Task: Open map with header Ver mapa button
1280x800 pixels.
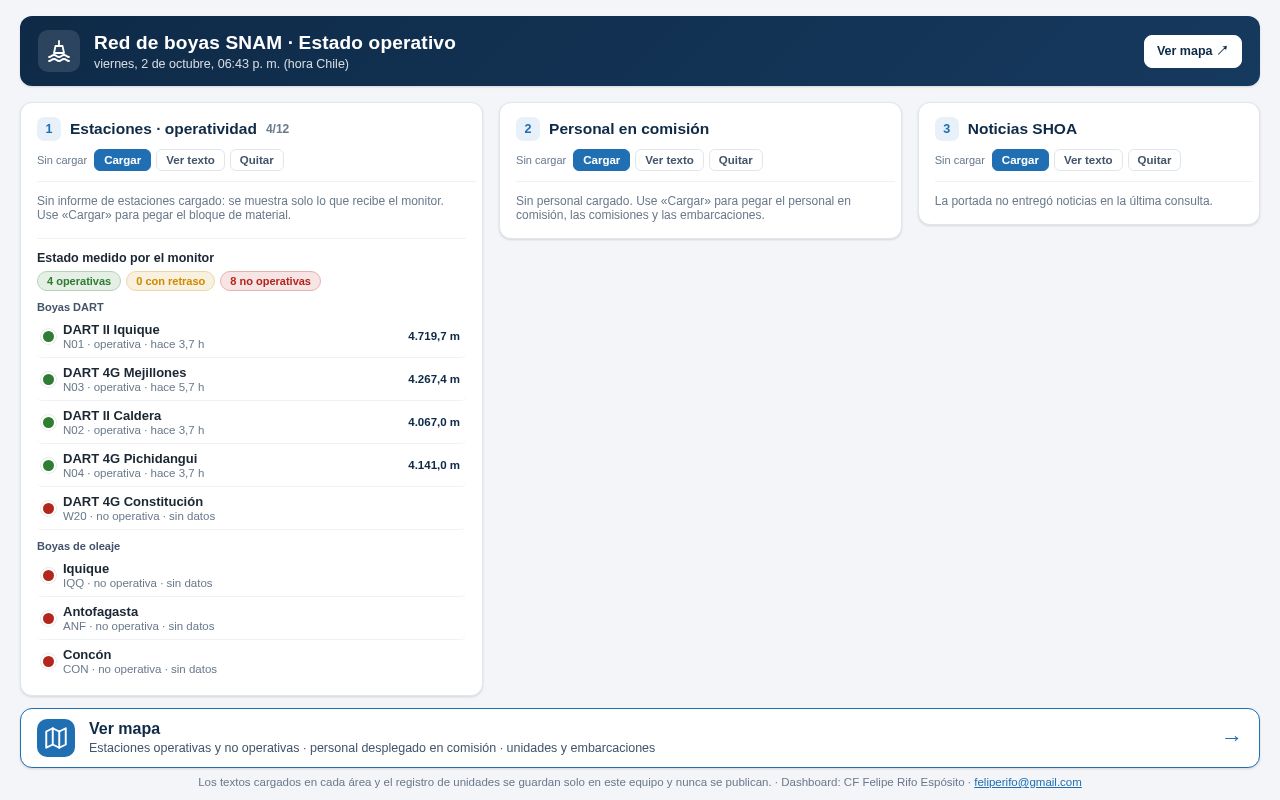Action: click(x=1192, y=51)
